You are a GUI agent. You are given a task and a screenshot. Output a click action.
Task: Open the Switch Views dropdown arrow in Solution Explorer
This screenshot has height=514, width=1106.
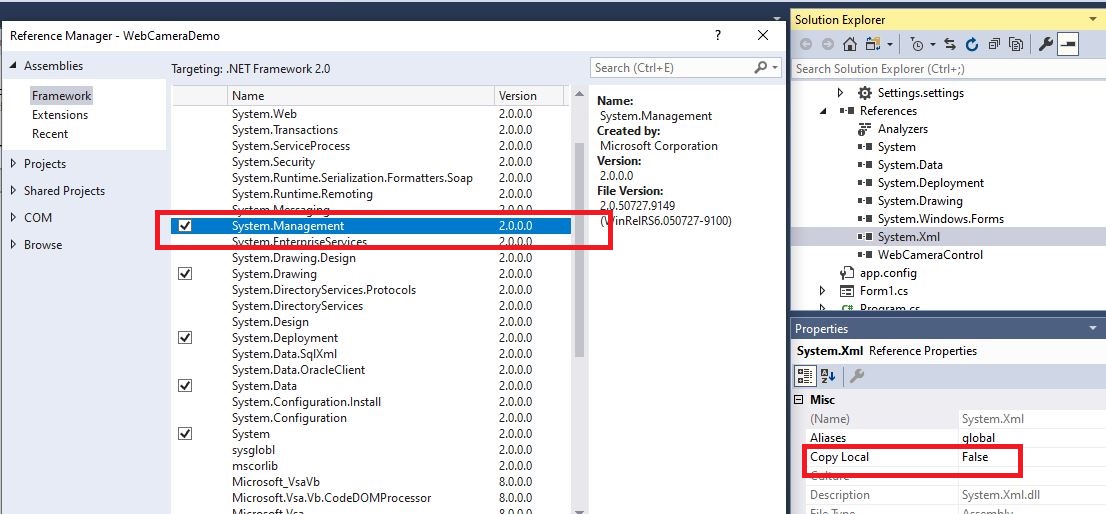[x=889, y=44]
